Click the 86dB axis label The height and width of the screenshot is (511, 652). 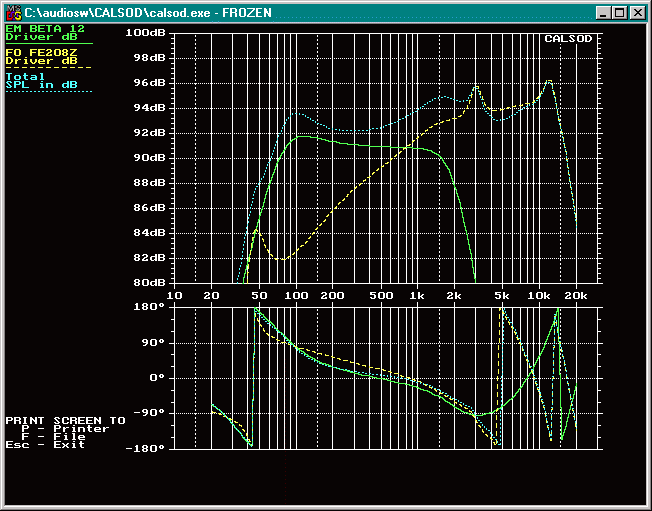tap(149, 207)
